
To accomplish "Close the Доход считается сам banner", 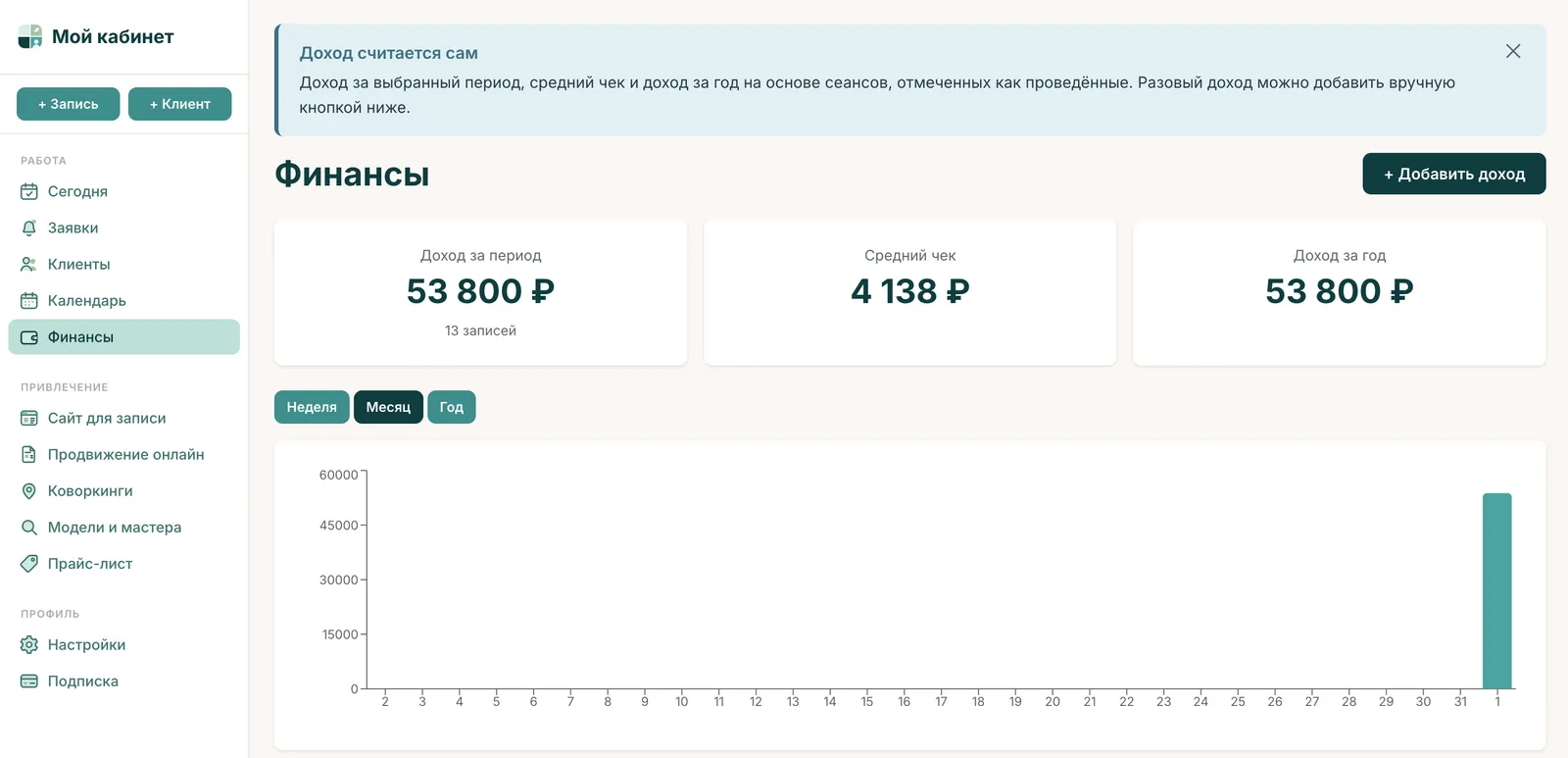I will click(x=1513, y=51).
